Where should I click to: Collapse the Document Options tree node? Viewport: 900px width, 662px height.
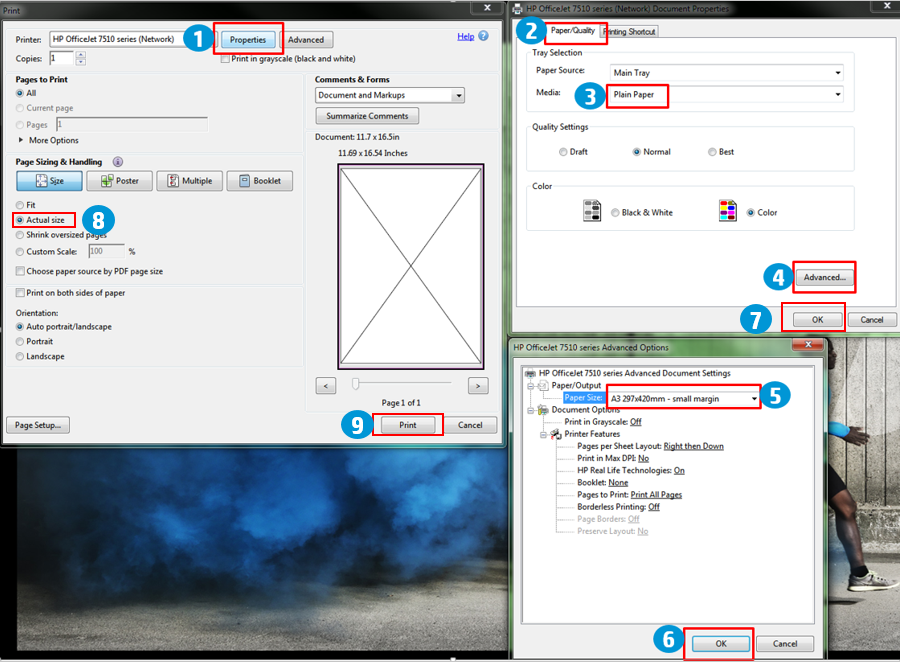click(531, 410)
